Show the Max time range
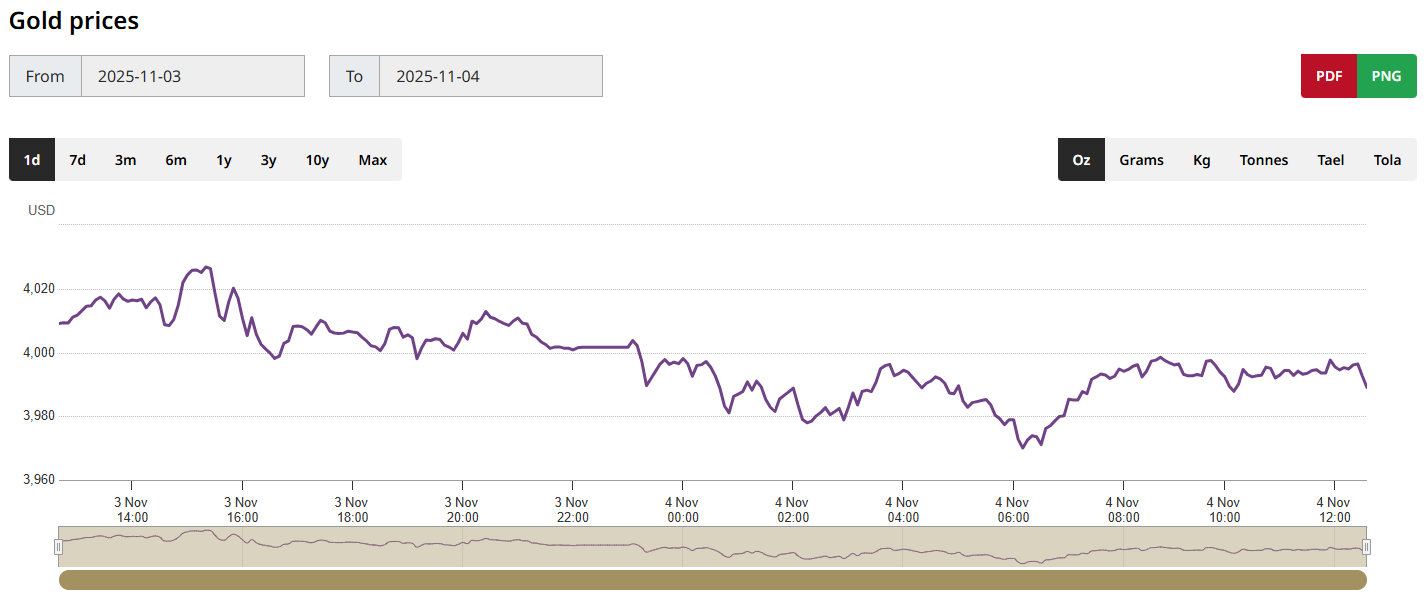This screenshot has height=603, width=1424. tap(372, 160)
